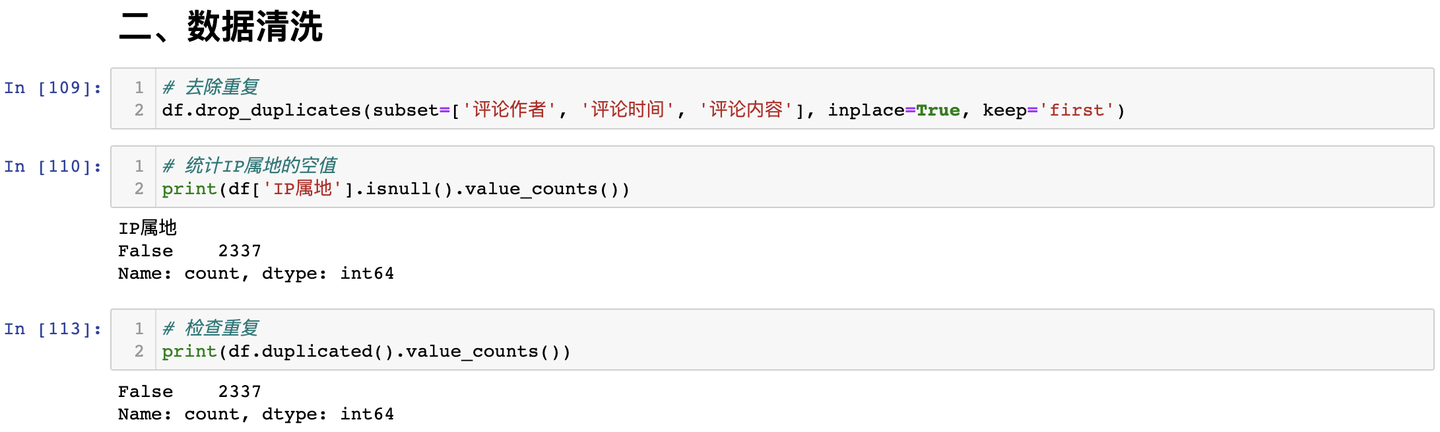Click the # 去除重复 comment line
Image resolution: width=1440 pixels, height=432 pixels.
(210, 87)
